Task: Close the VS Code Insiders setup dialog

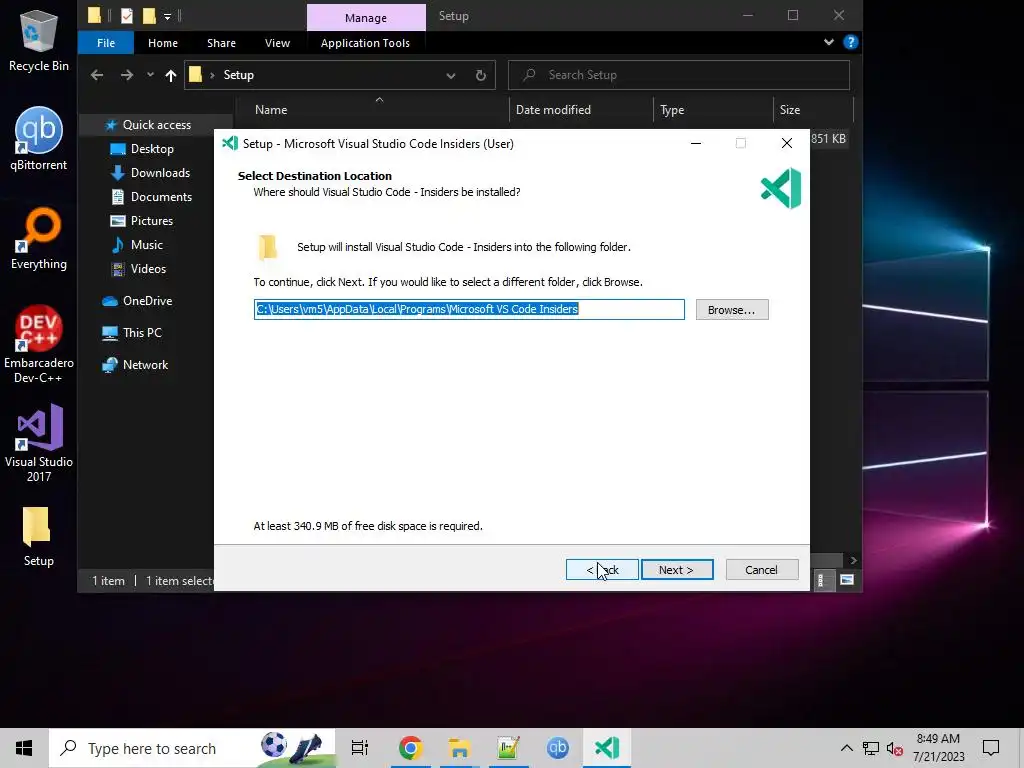Action: tap(787, 144)
